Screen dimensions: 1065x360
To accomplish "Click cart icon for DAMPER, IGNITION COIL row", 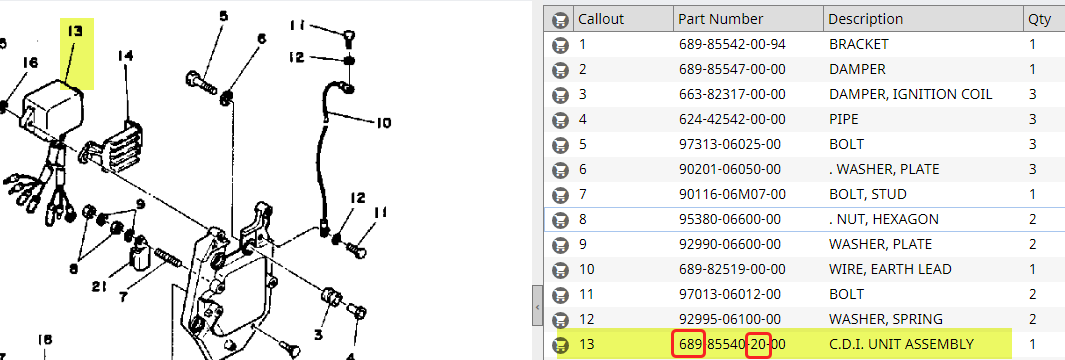I will coord(560,95).
